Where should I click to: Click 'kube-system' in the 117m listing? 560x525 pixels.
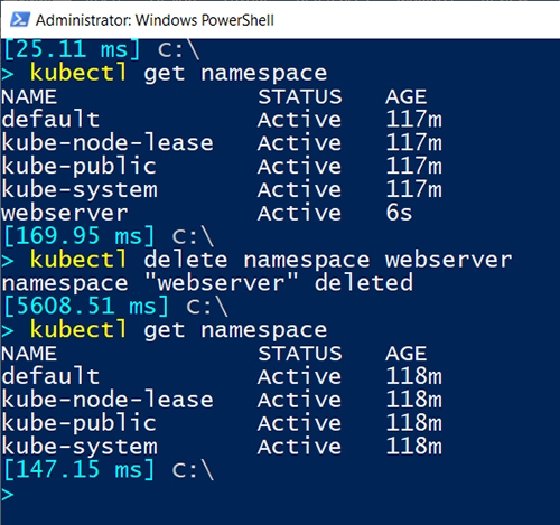coord(79,190)
